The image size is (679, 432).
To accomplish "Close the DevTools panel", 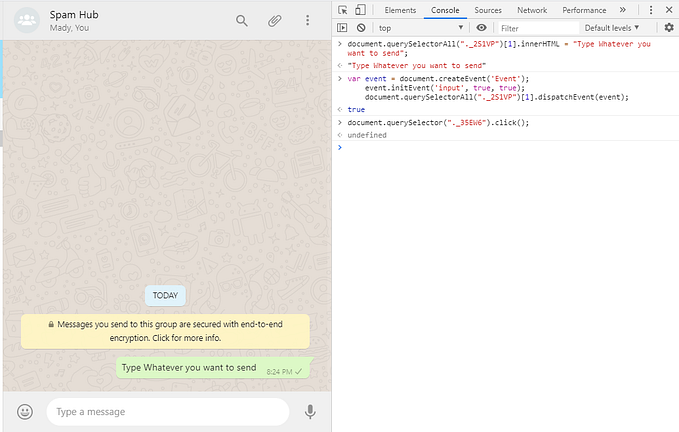I will pos(669,10).
